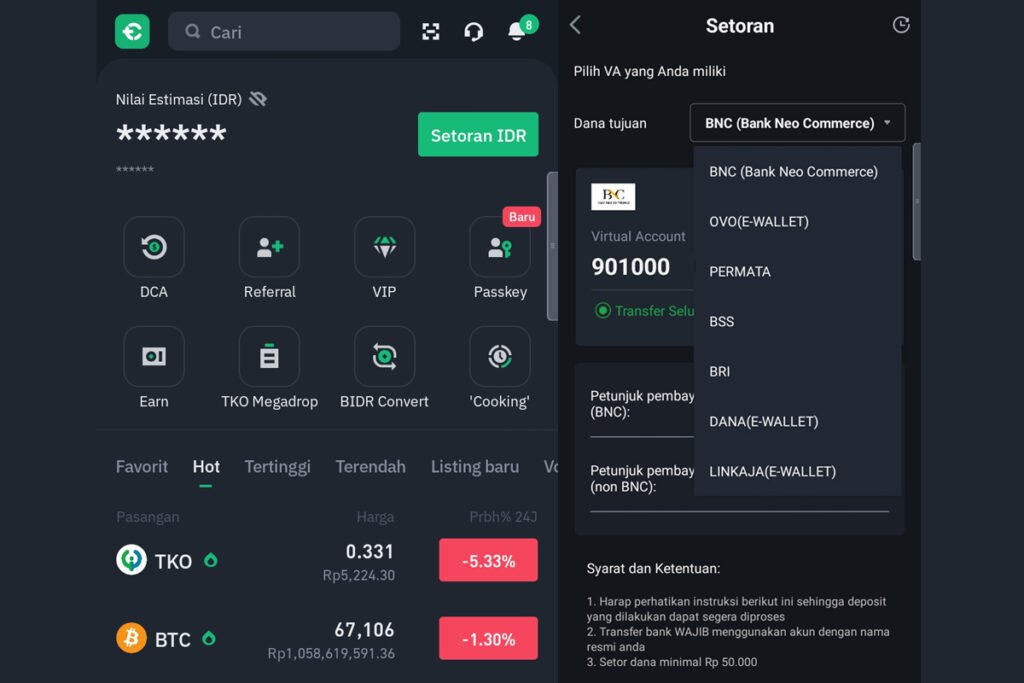Select the Transfer radio button
The height and width of the screenshot is (683, 1024).
[x=603, y=311]
